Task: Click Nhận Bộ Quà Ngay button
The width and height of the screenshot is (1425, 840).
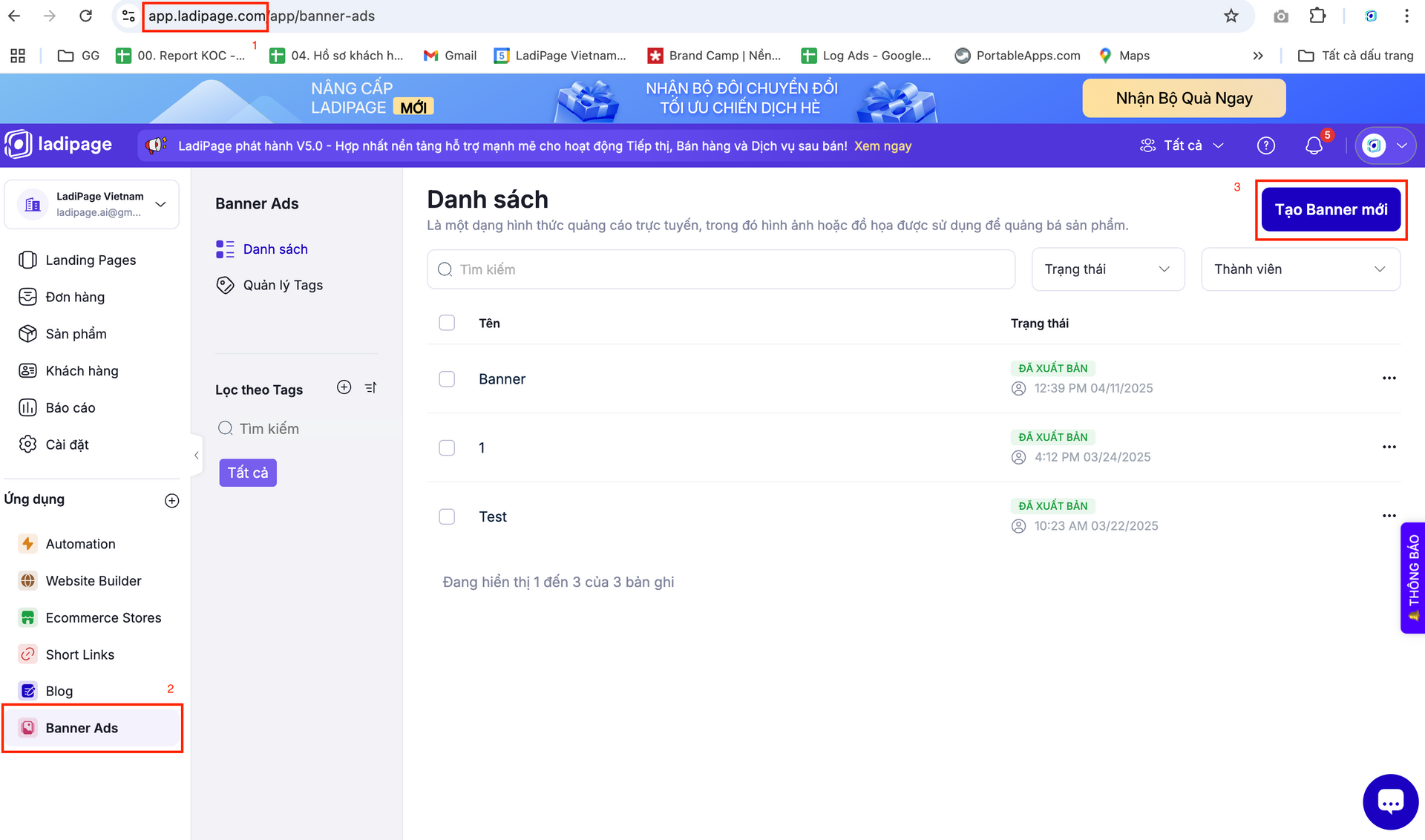Action: [x=1184, y=98]
